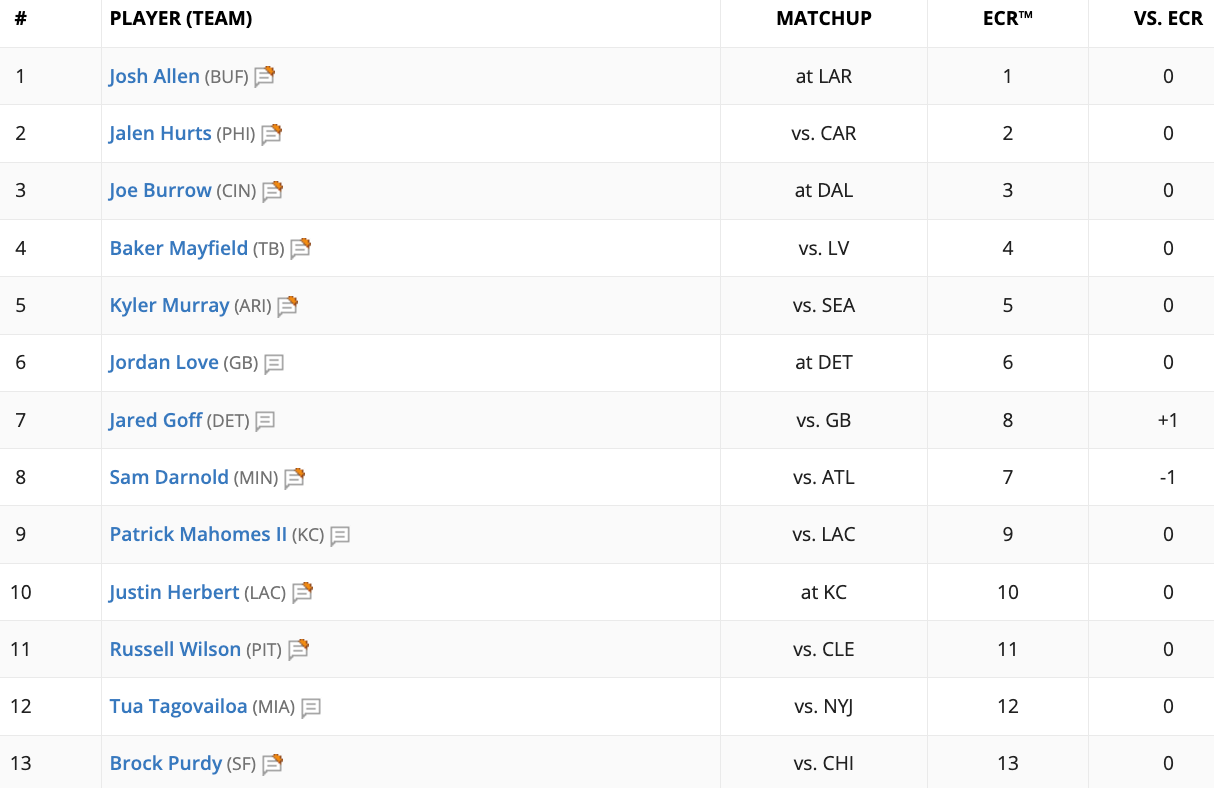1214x788 pixels.
Task: Open the Kyler Murray player link
Action: point(169,305)
